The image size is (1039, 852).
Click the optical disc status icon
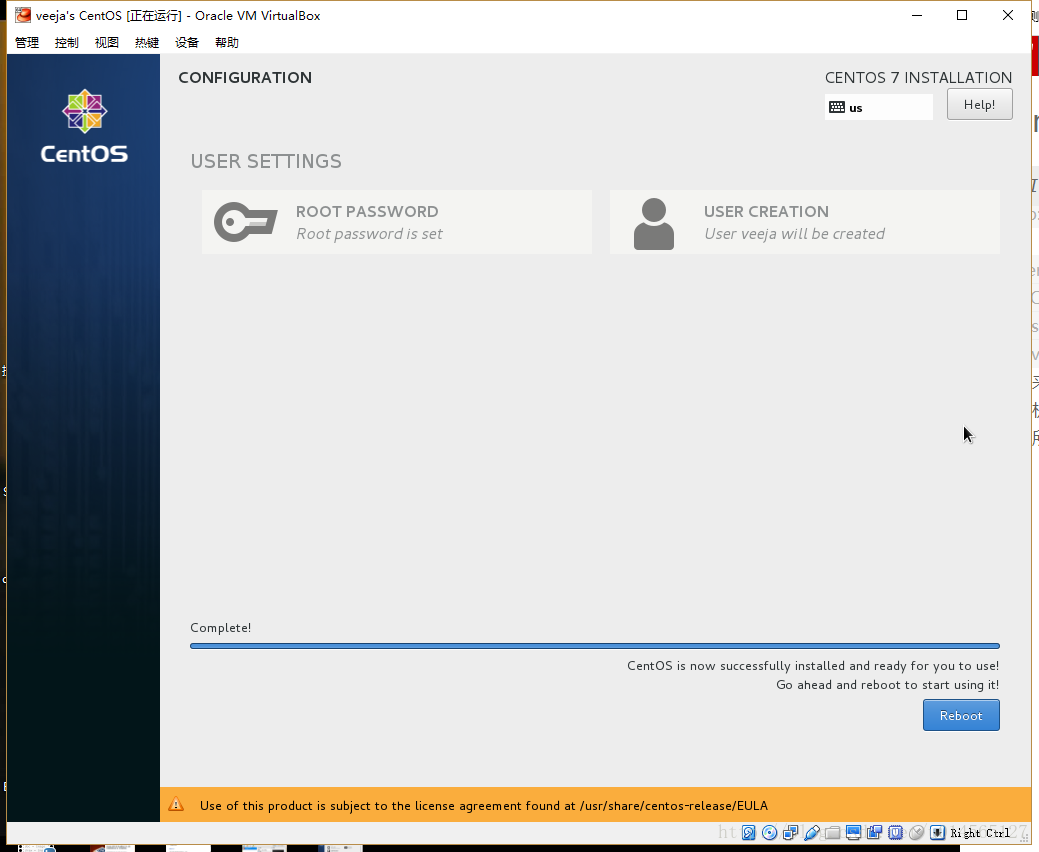[769, 833]
